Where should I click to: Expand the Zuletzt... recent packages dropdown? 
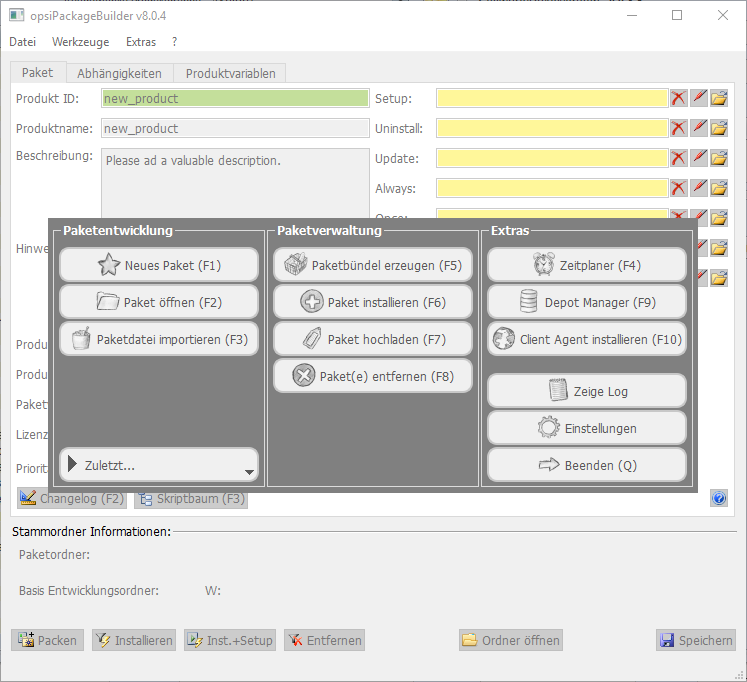(x=159, y=465)
